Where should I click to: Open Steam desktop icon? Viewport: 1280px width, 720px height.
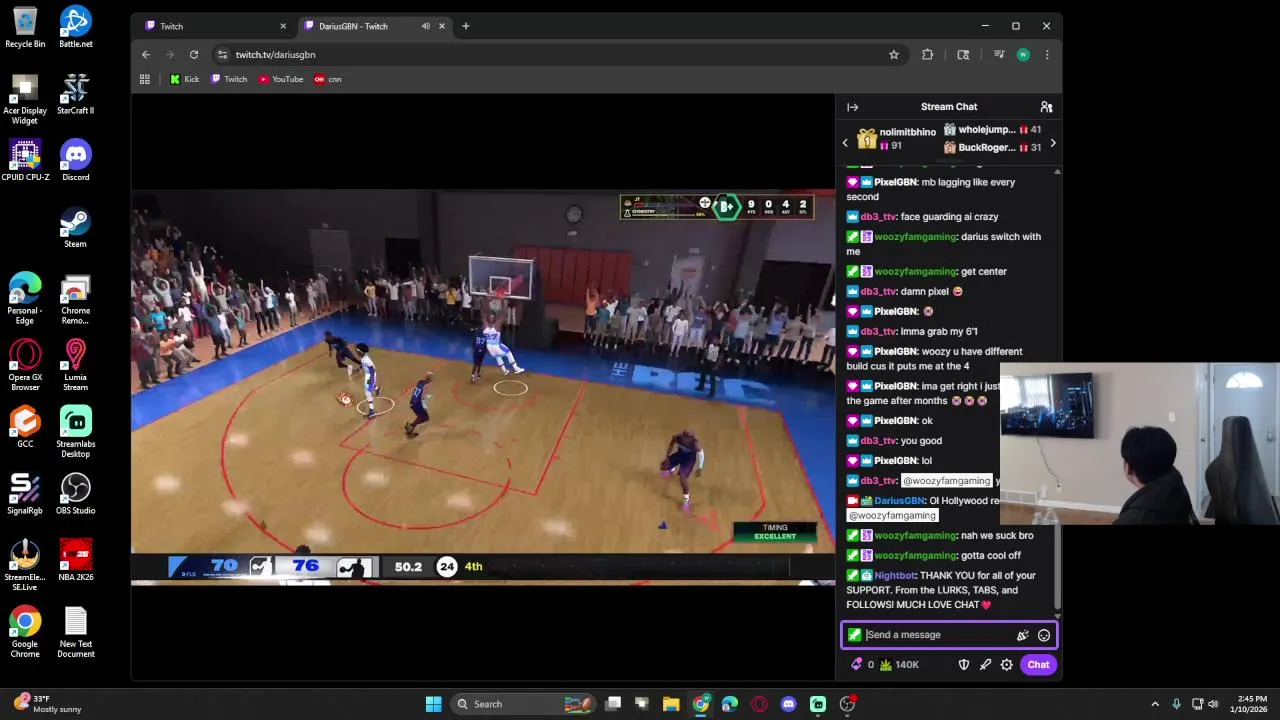(75, 227)
